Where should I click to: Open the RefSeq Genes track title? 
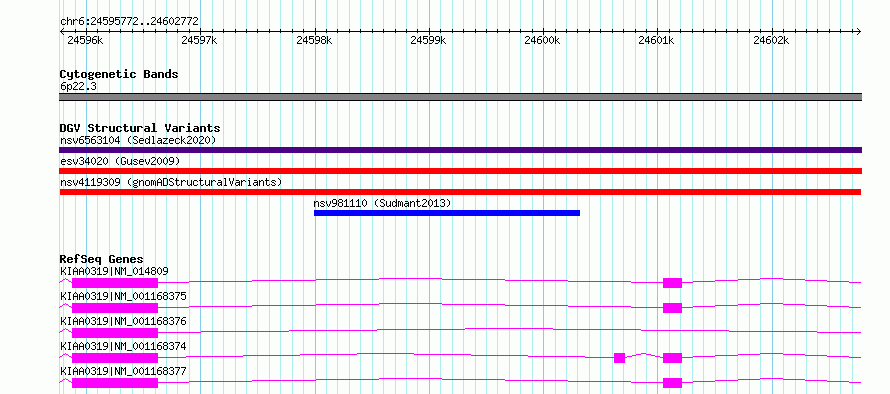[x=102, y=259]
